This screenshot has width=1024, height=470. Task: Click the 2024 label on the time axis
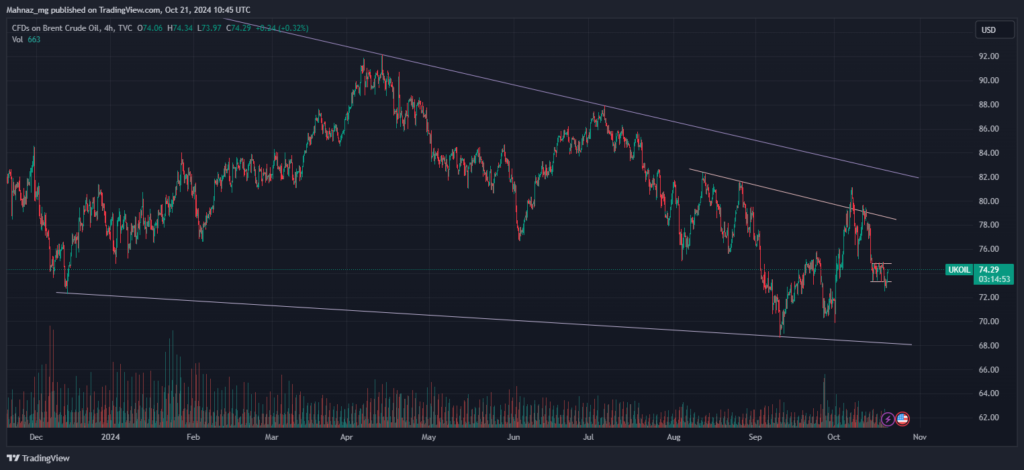click(113, 436)
